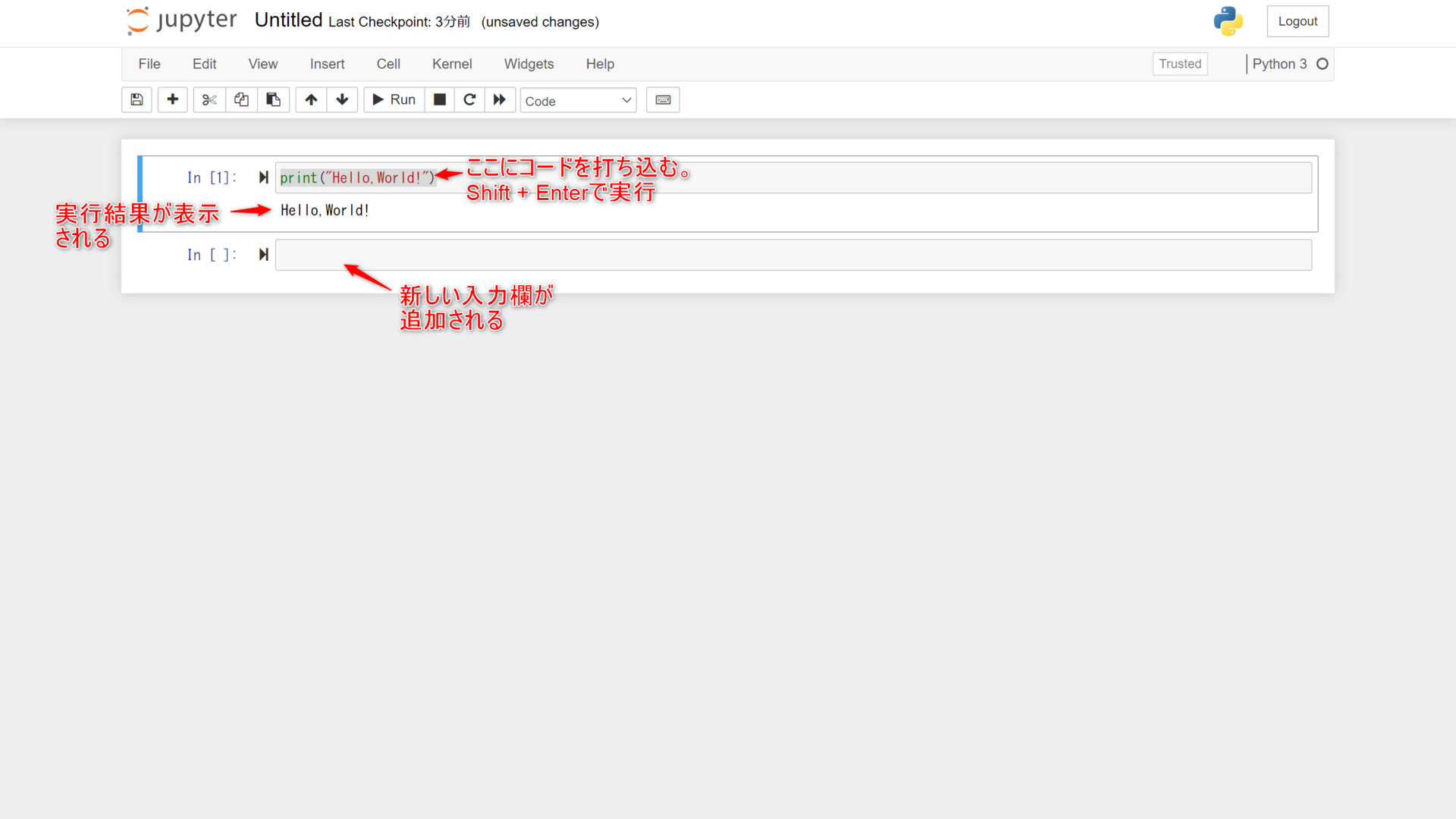Click the Jupyter logo
This screenshot has width=1456, height=819.
click(x=182, y=20)
